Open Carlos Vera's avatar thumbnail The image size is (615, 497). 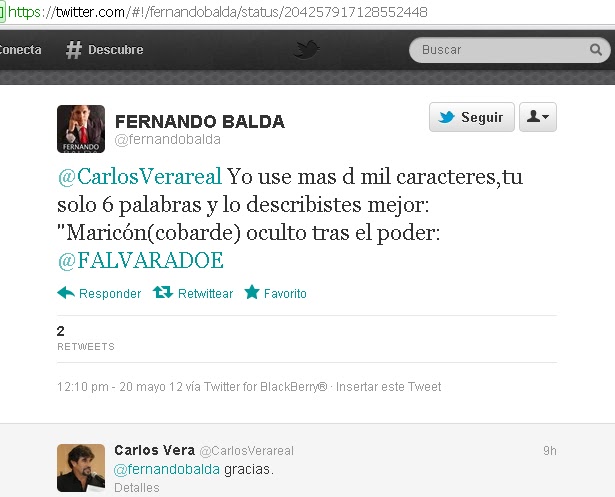81,468
